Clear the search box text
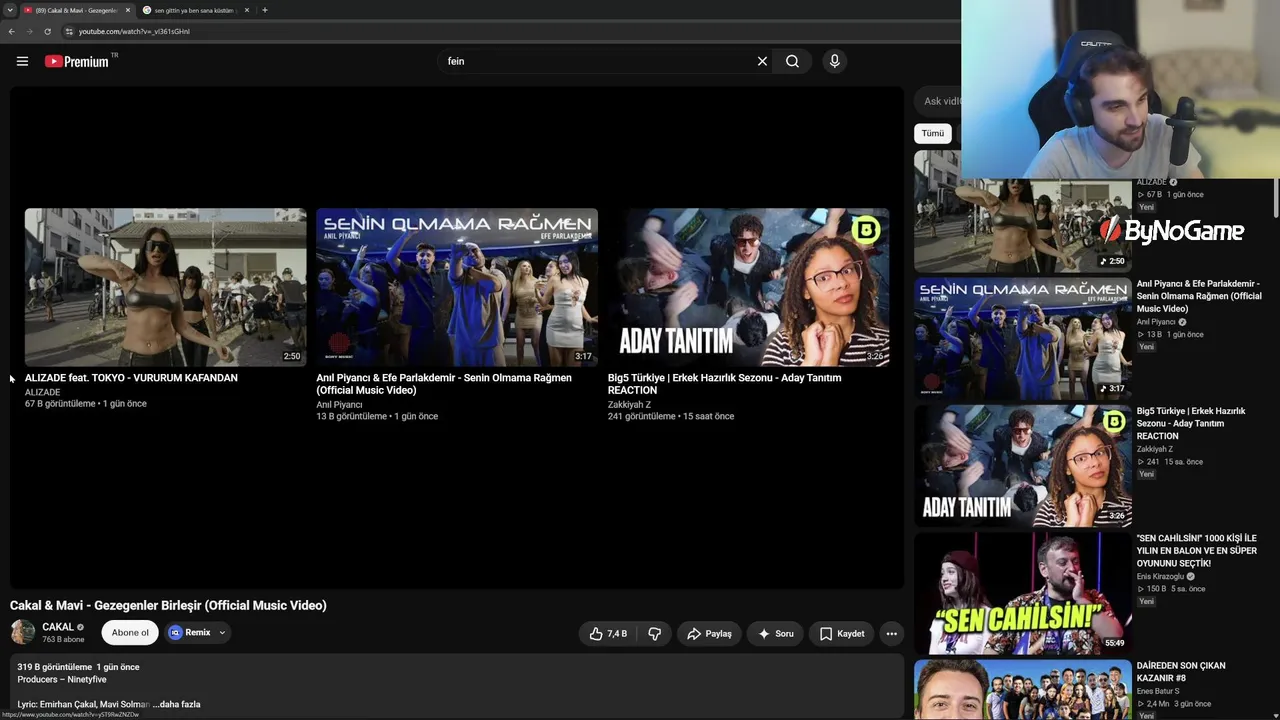Viewport: 1280px width, 720px height. (x=762, y=61)
